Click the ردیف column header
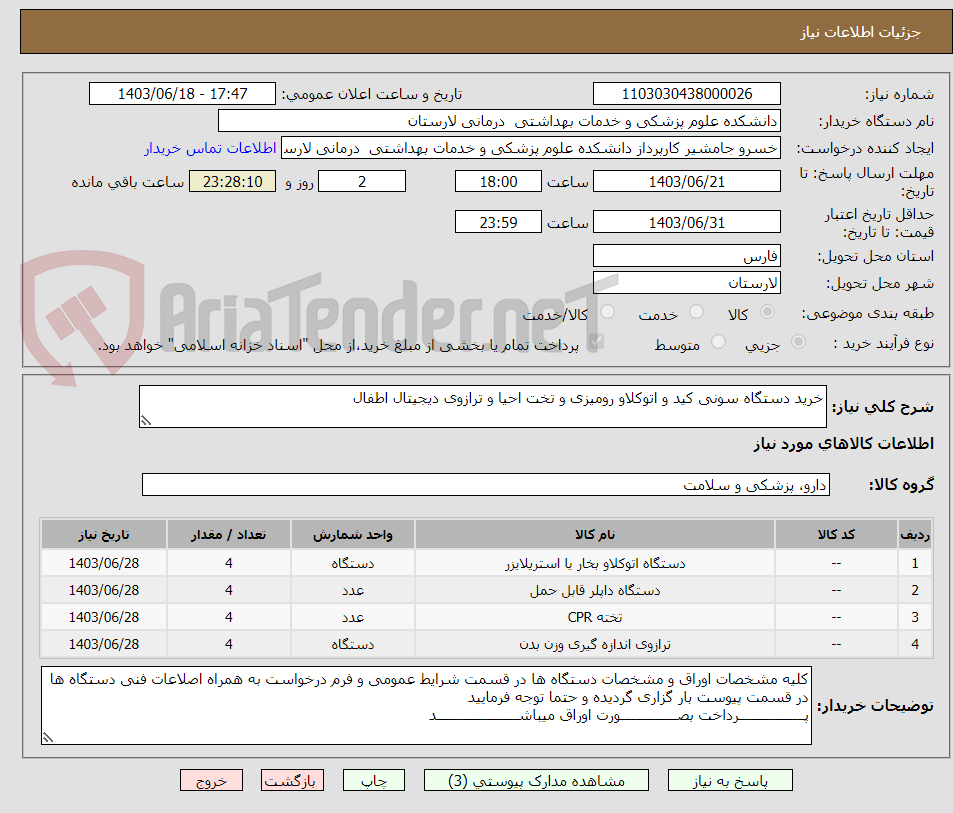 pos(915,535)
